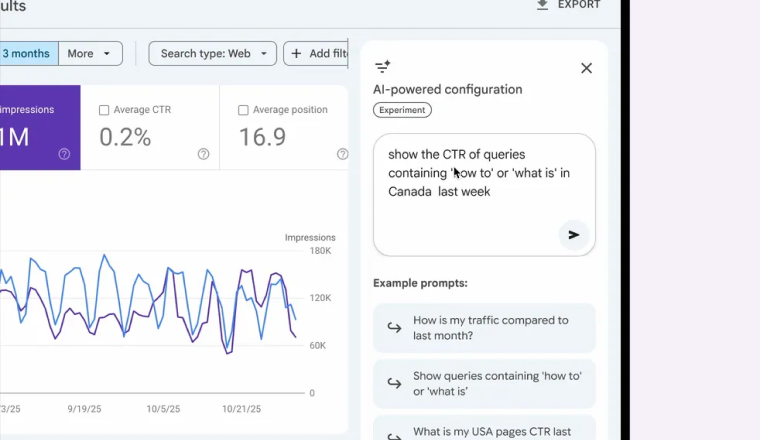Click the 60K axis label
The width and height of the screenshot is (760, 440).
317,346
